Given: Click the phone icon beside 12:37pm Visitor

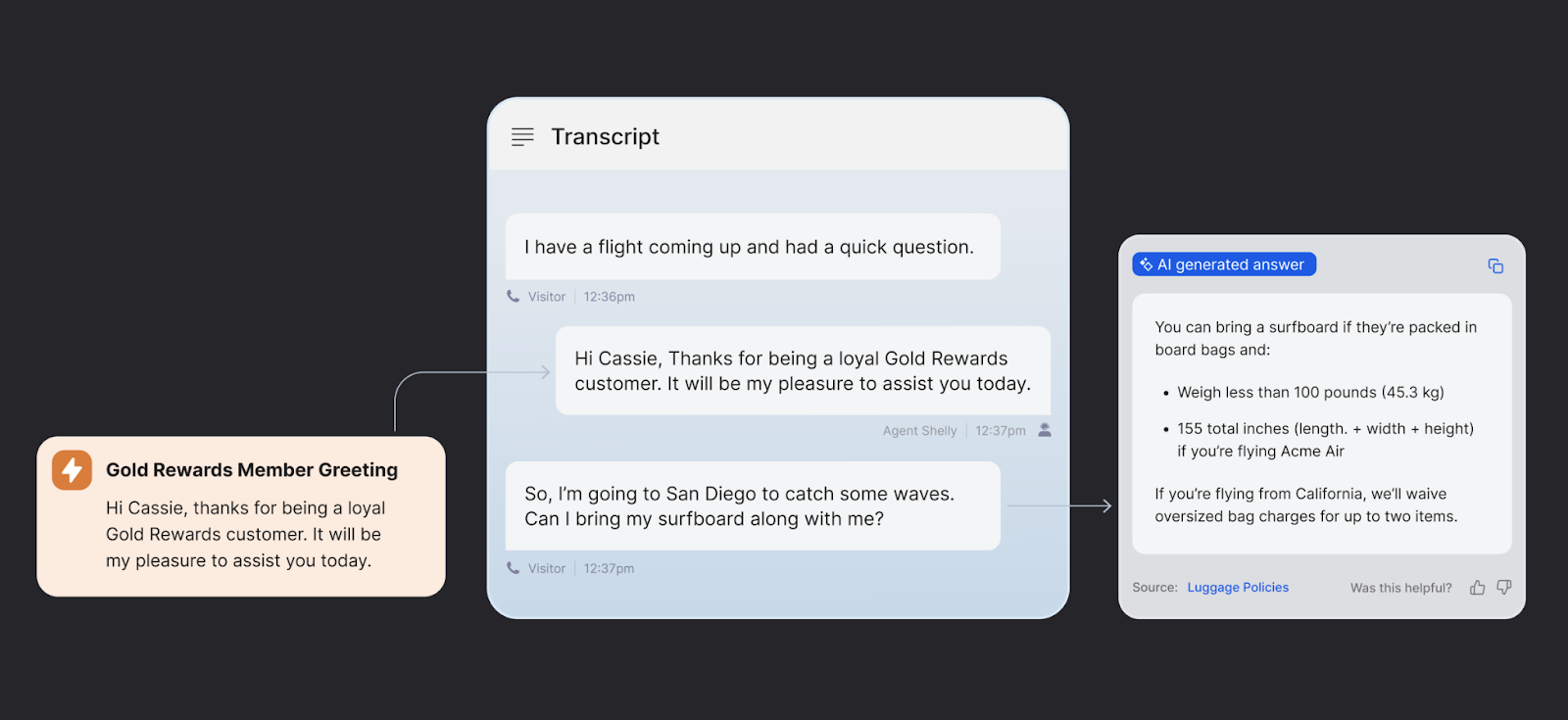Looking at the screenshot, I should 514,568.
